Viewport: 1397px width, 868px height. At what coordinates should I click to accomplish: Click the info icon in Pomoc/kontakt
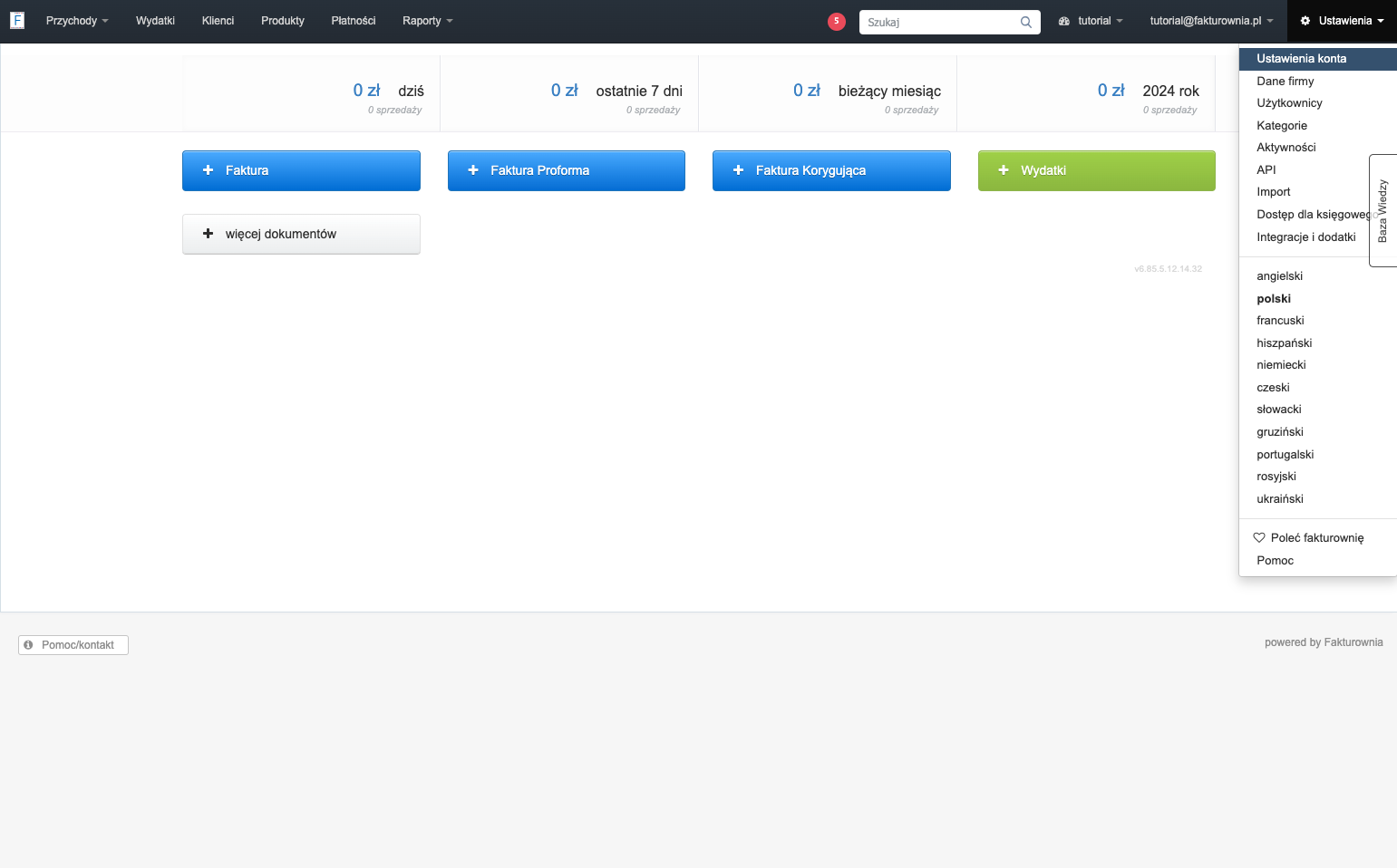tap(29, 645)
